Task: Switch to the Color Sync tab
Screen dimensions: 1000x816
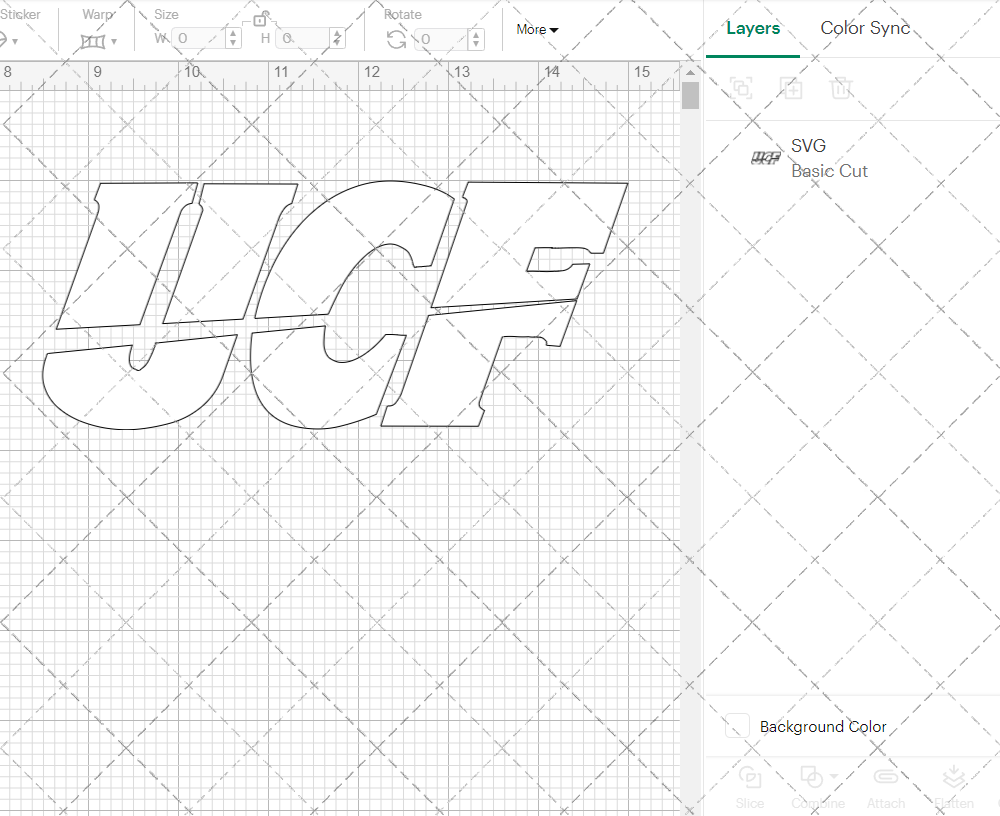Action: (x=864, y=28)
